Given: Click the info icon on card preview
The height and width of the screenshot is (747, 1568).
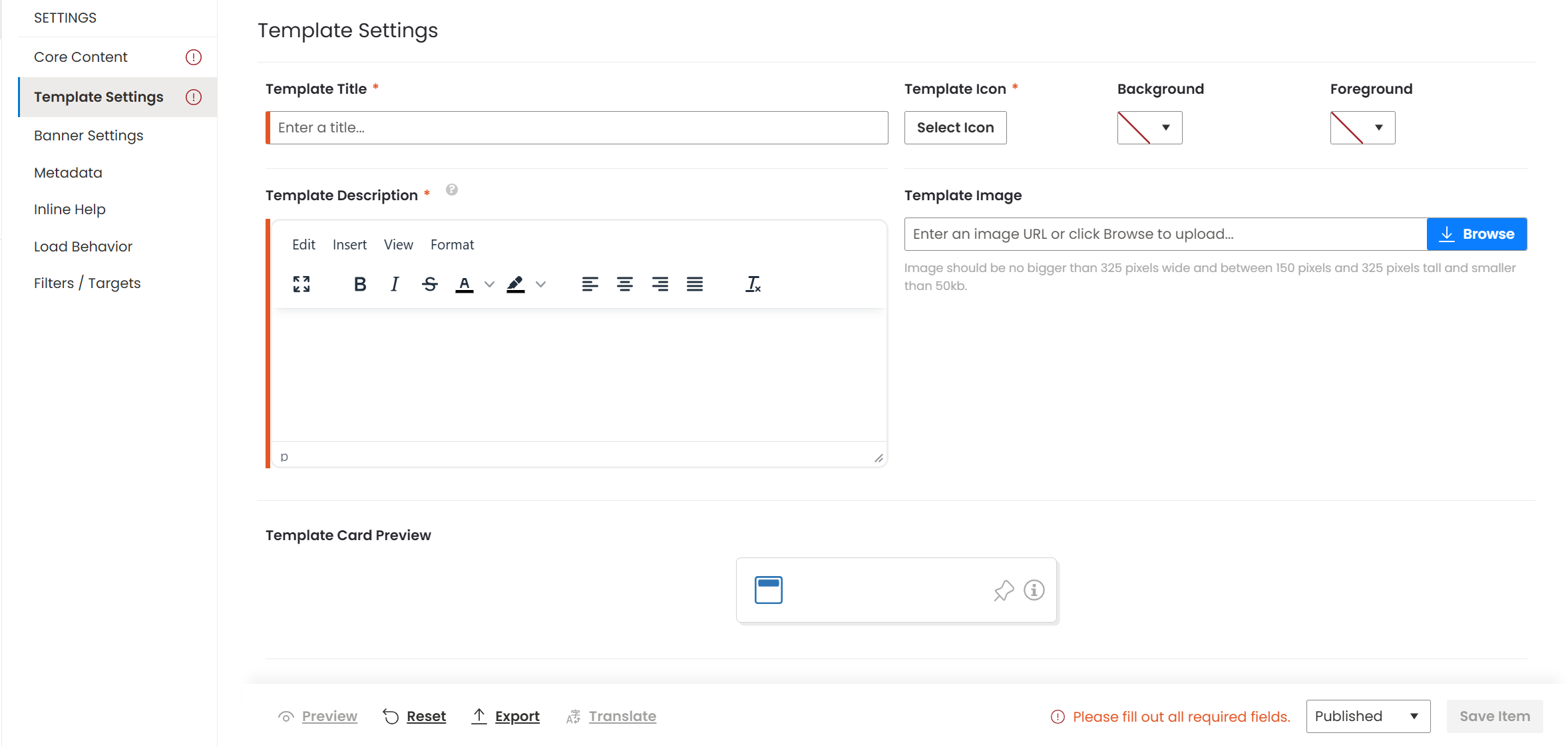Looking at the screenshot, I should (x=1034, y=590).
